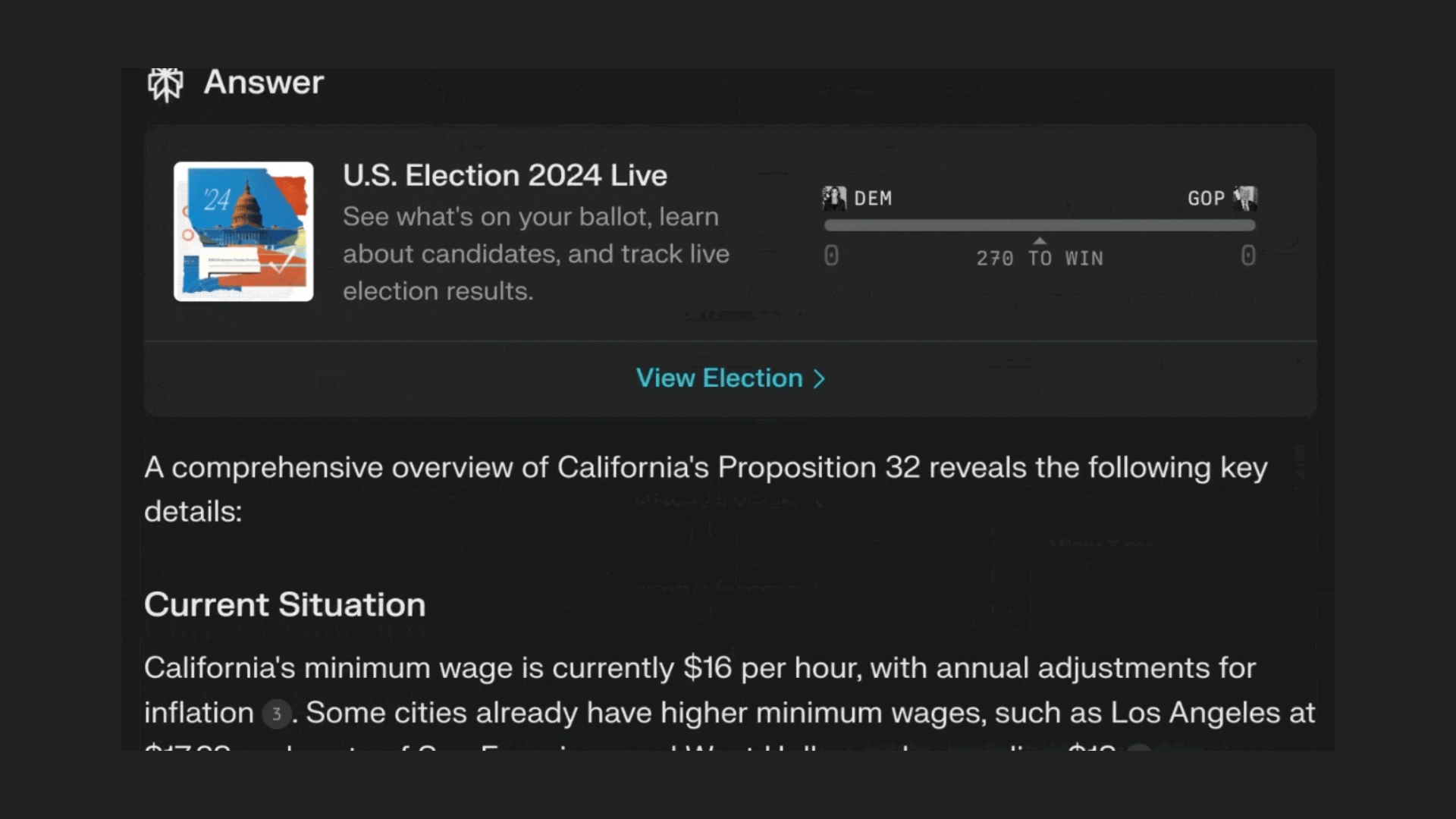Click the electoral vote progress bar

1039,225
